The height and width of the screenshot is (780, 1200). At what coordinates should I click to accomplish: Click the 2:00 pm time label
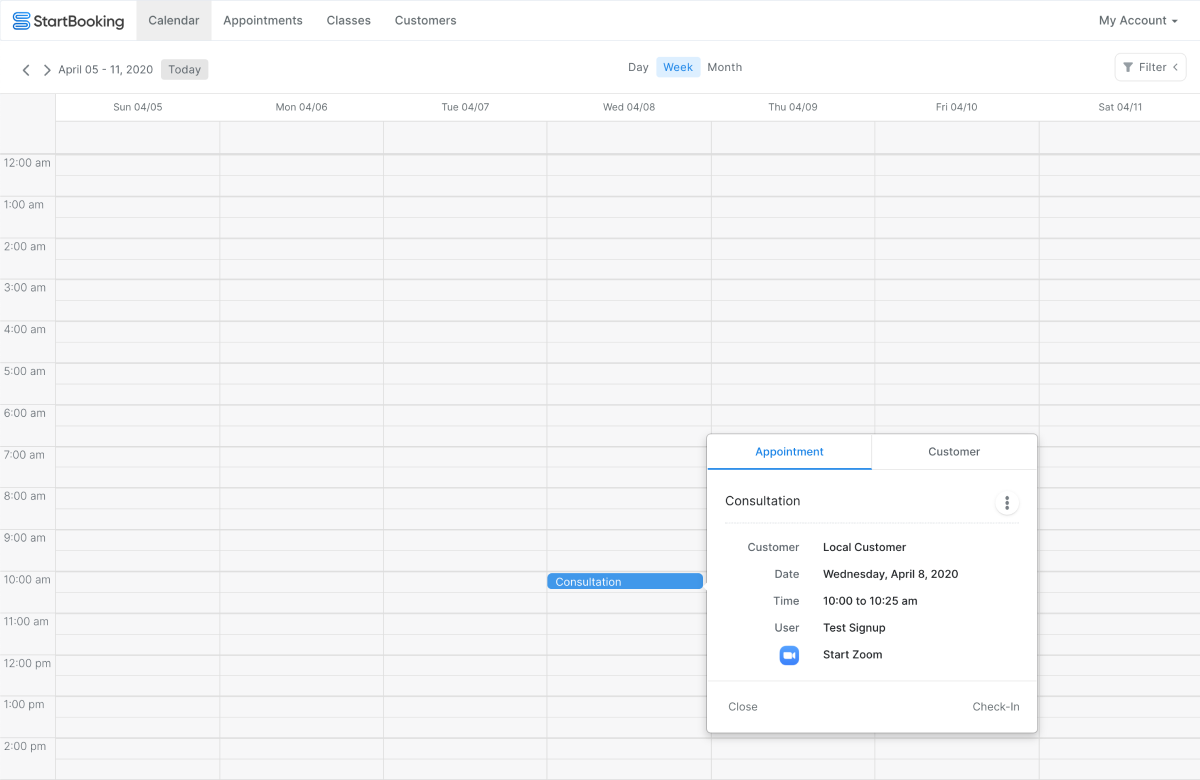coord(25,746)
